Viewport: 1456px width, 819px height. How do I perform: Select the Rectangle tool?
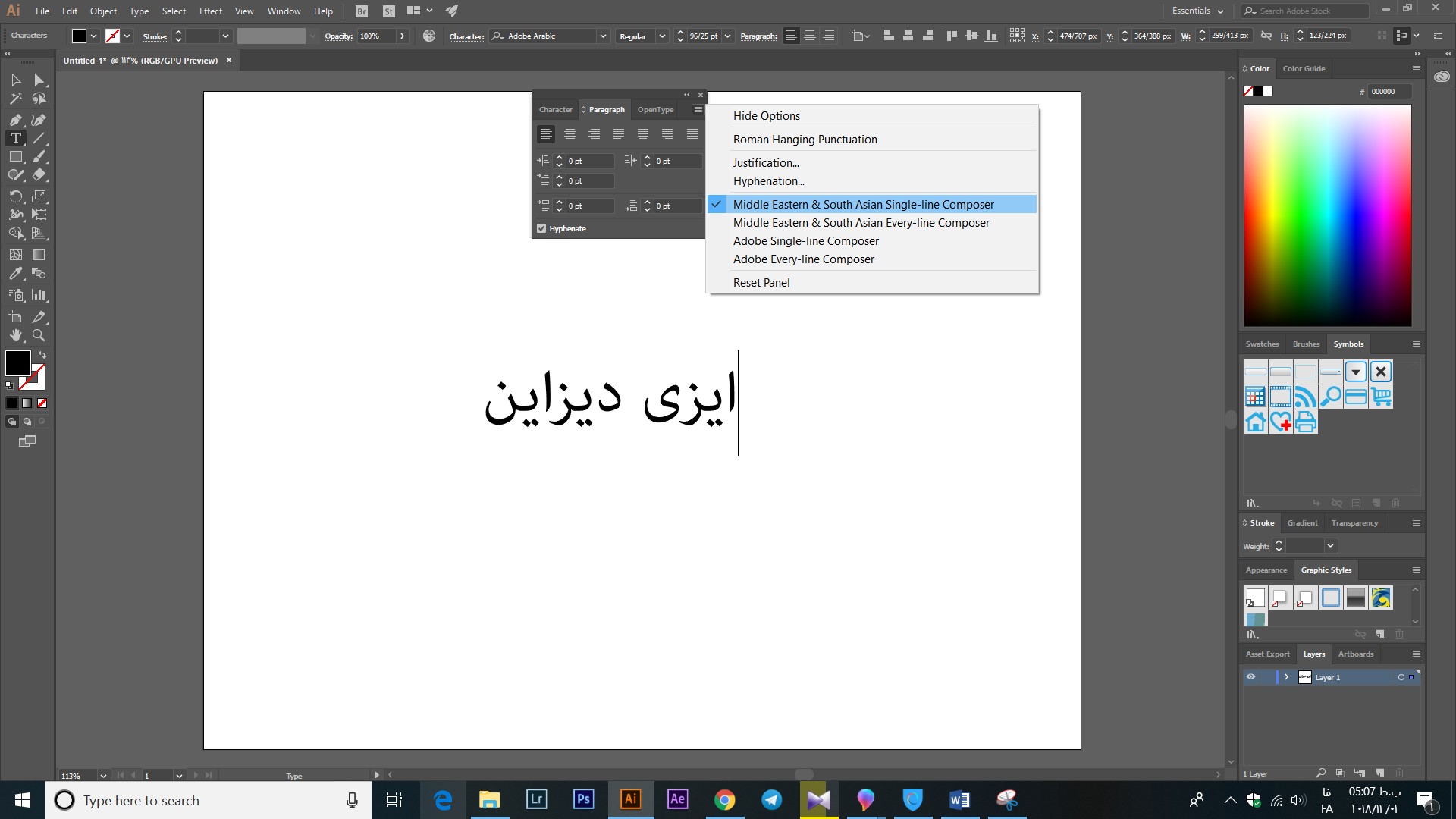tap(15, 156)
